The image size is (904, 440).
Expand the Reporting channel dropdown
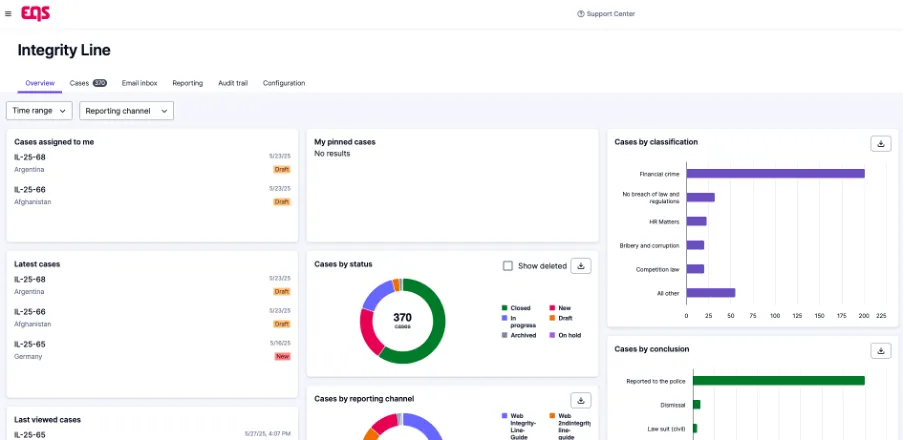click(126, 111)
